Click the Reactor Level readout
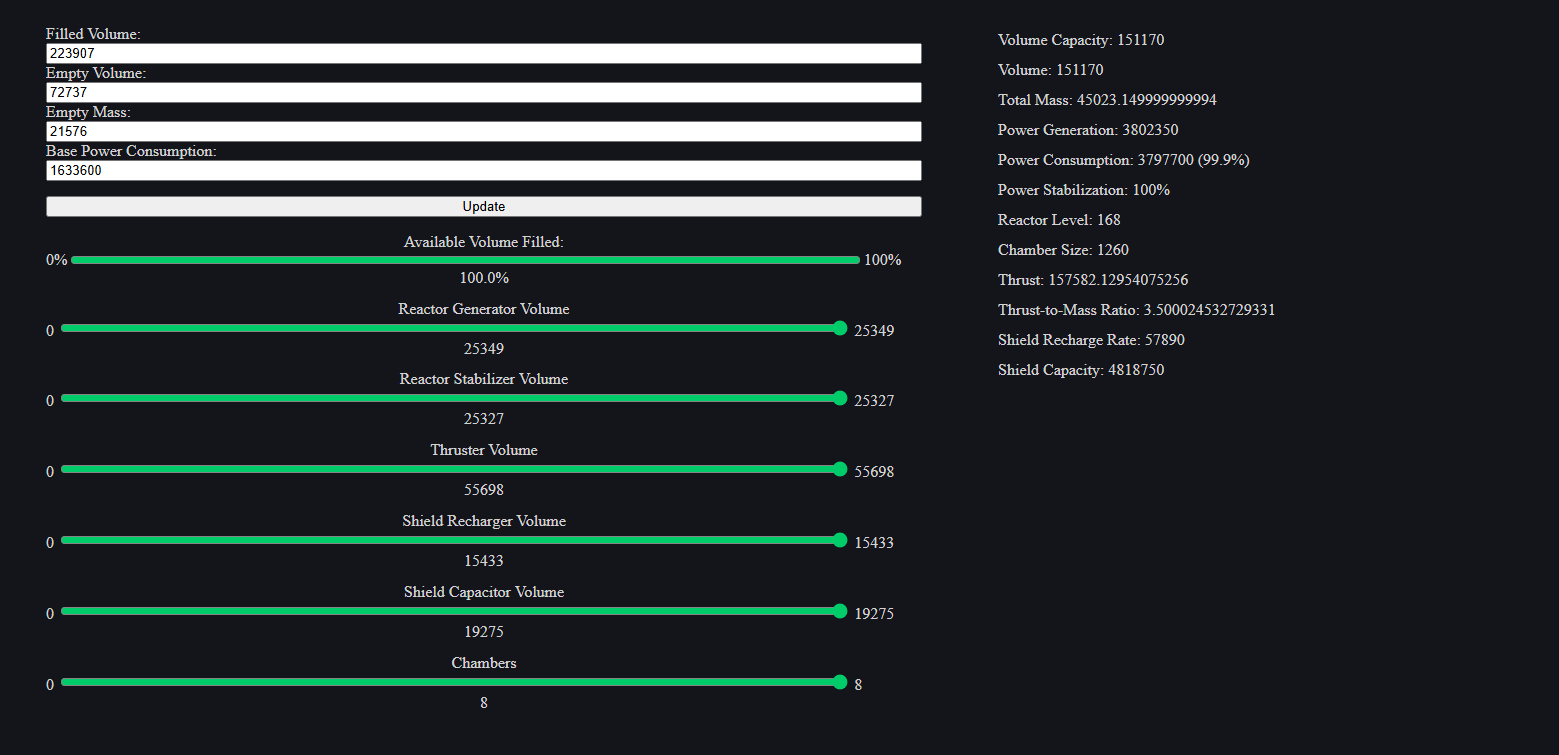The width and height of the screenshot is (1559, 755). [x=1059, y=220]
